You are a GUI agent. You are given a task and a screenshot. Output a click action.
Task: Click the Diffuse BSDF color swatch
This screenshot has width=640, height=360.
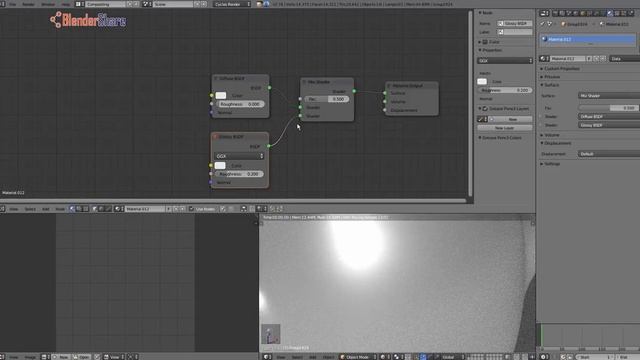221,96
